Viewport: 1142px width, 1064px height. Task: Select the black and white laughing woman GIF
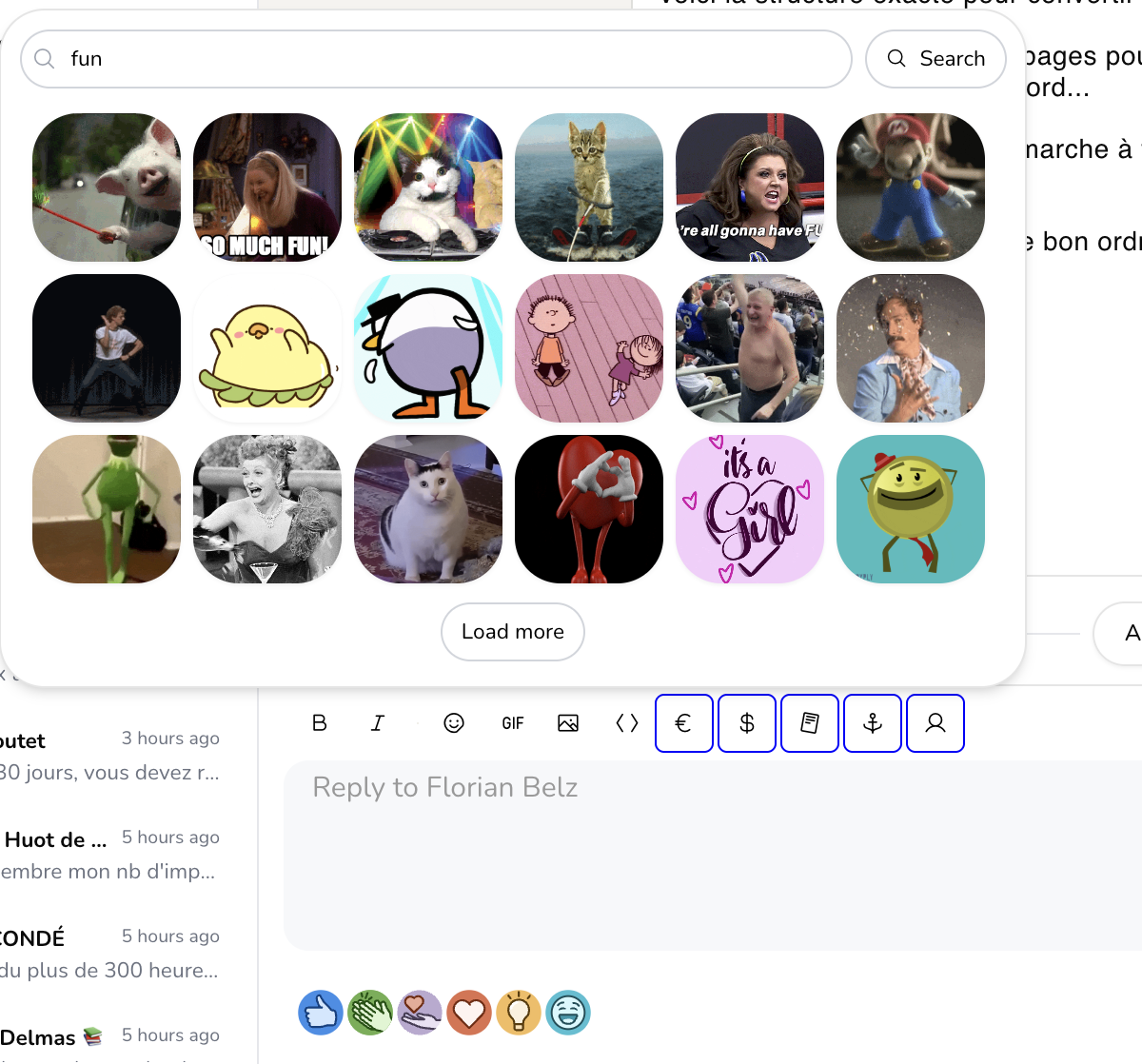267,509
